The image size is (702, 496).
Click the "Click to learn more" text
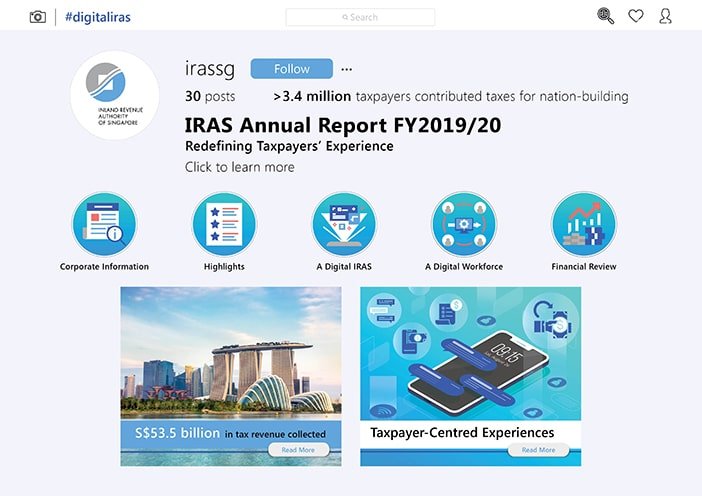point(239,167)
